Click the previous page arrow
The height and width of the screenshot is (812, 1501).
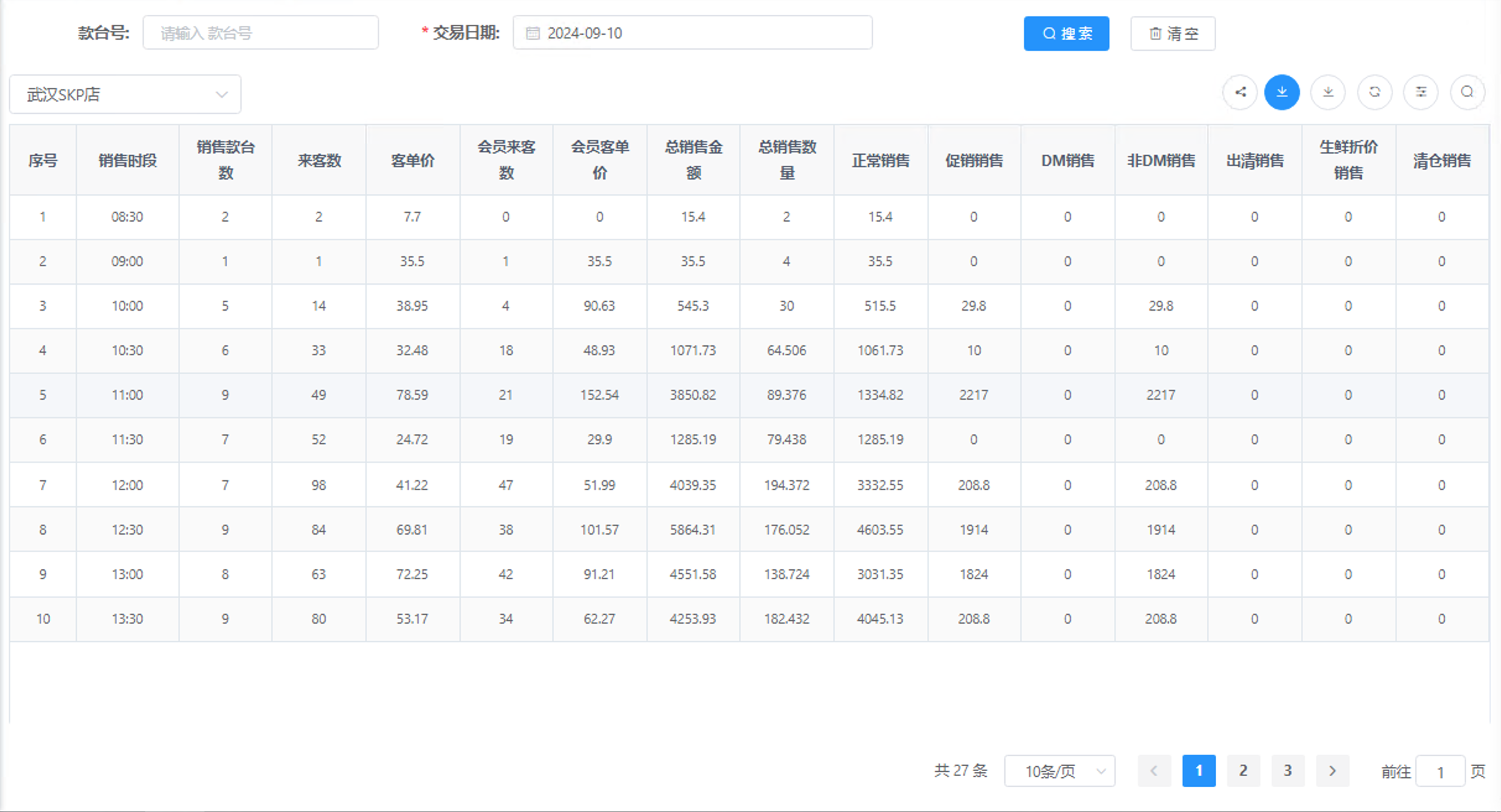[x=1154, y=771]
